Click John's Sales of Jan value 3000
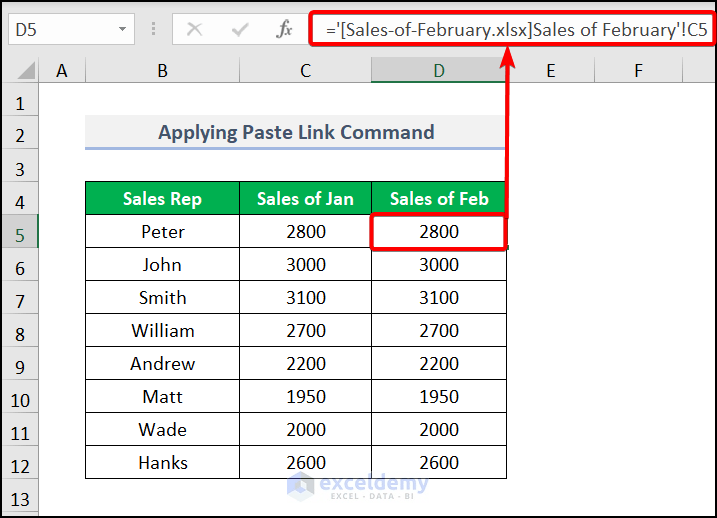This screenshot has width=717, height=518. pos(305,264)
